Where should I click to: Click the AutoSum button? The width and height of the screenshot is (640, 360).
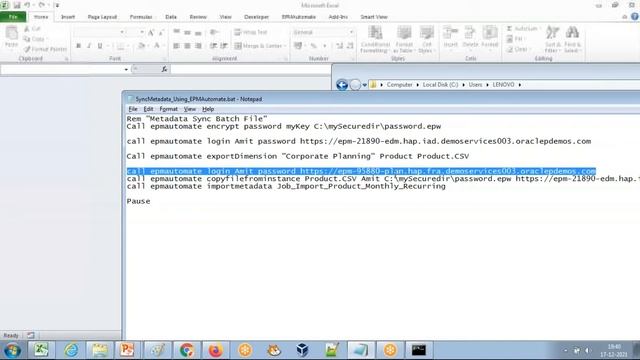(x=522, y=29)
